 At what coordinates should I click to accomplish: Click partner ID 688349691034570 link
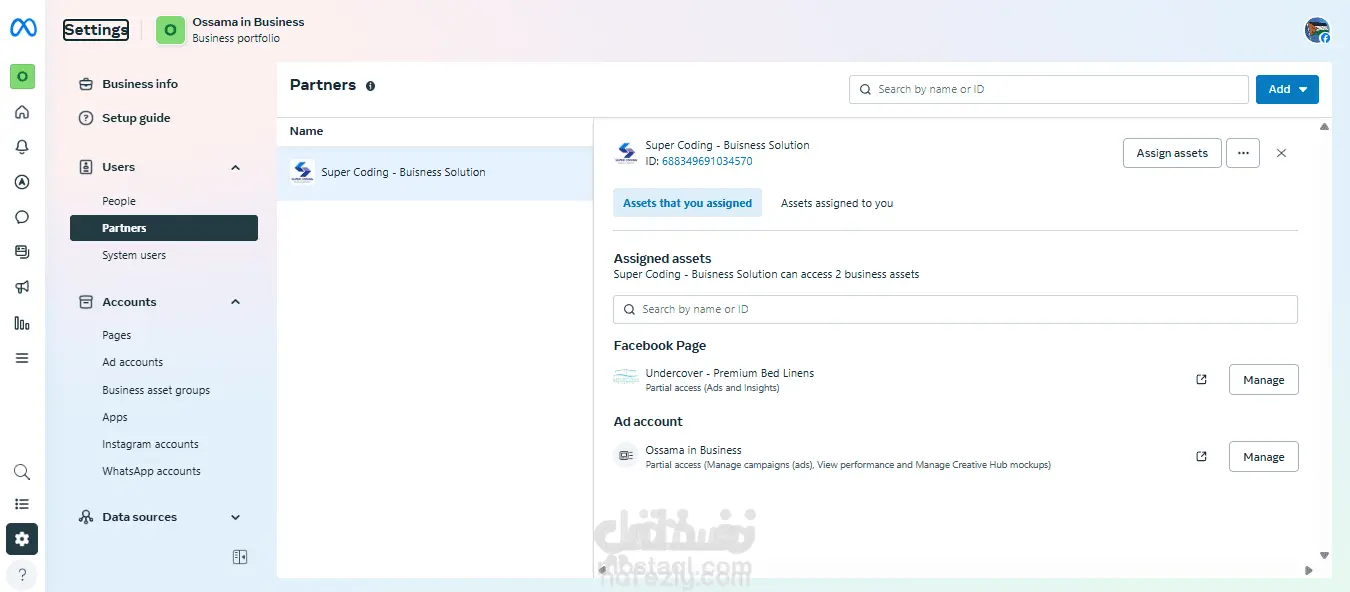pyautogui.click(x=707, y=161)
